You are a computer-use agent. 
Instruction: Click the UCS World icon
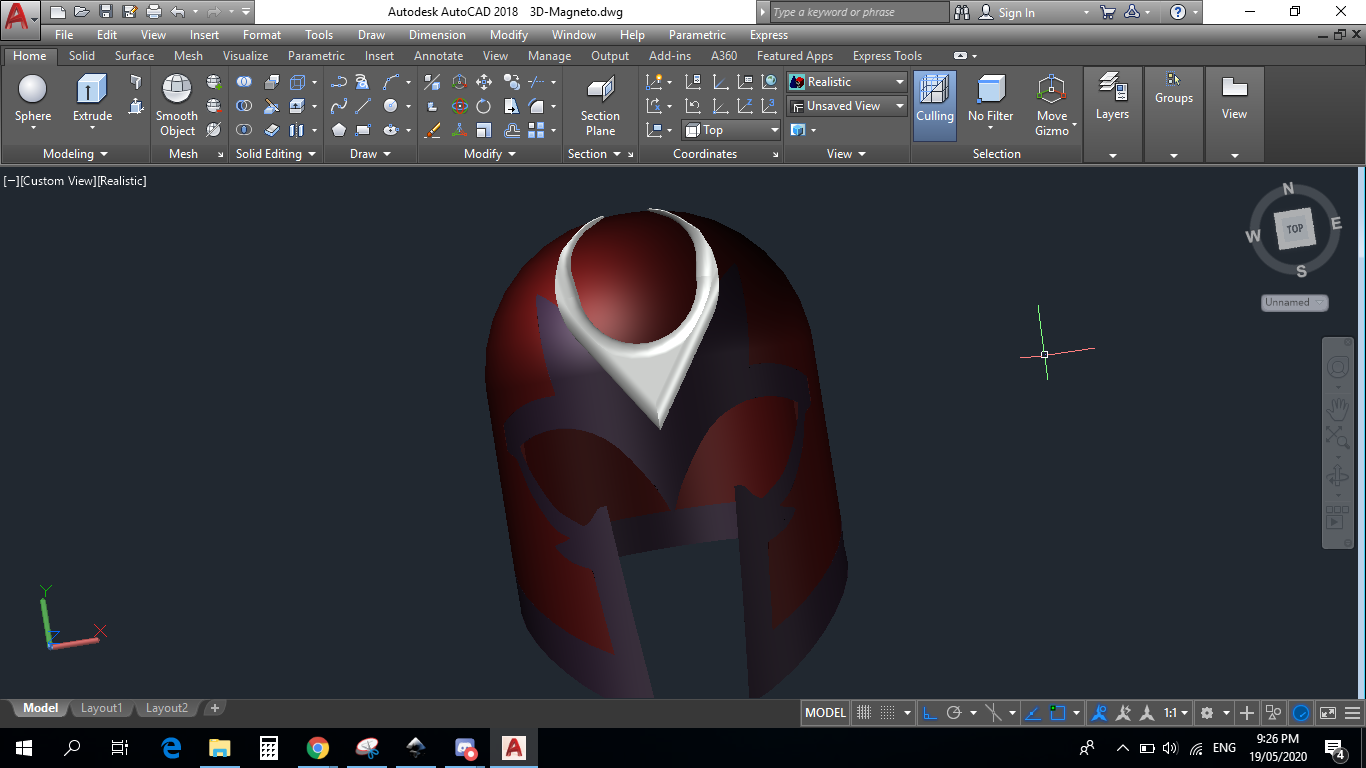pos(769,82)
